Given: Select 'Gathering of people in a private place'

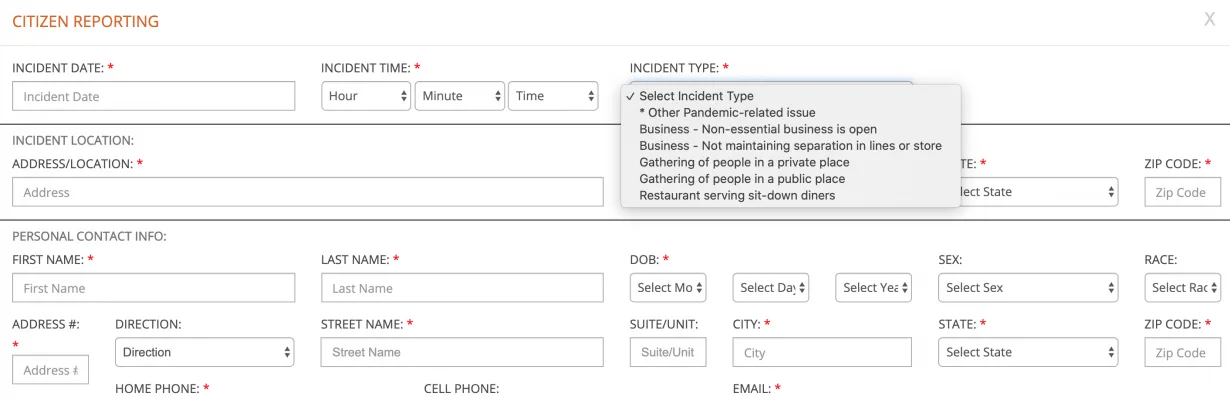Looking at the screenshot, I should (790, 162).
